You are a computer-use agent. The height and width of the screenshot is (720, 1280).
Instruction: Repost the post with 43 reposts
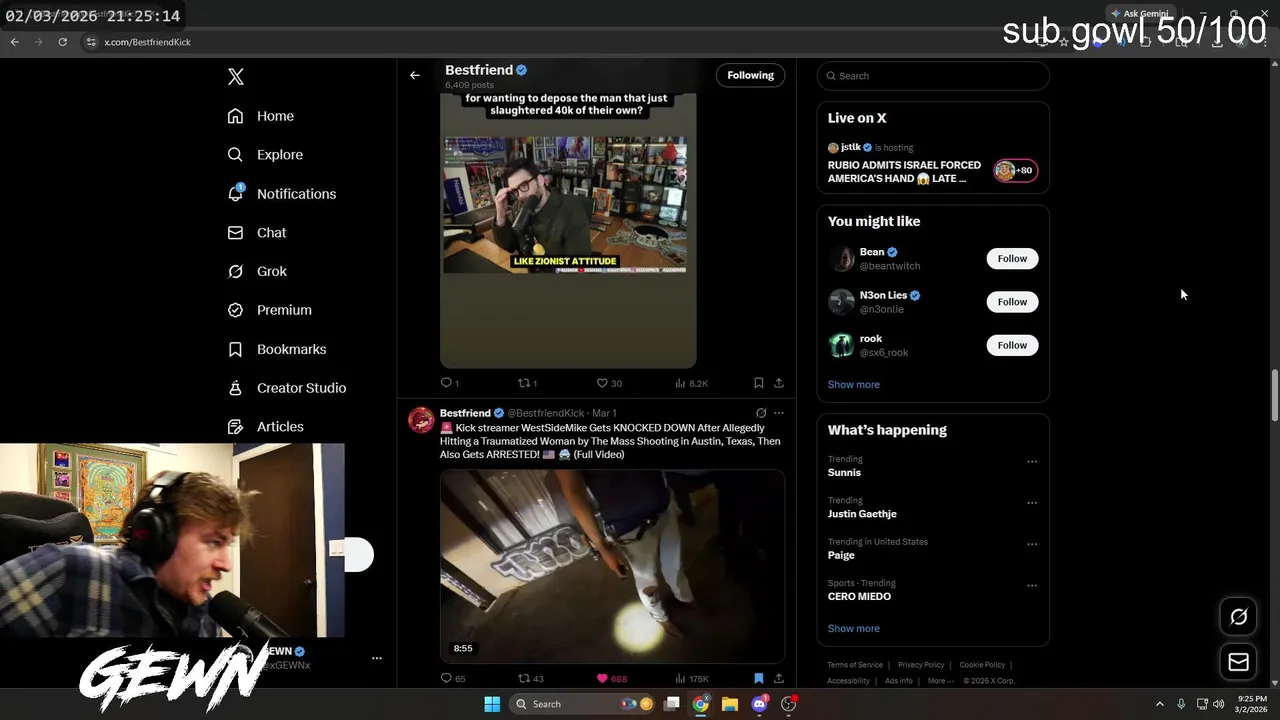530,678
